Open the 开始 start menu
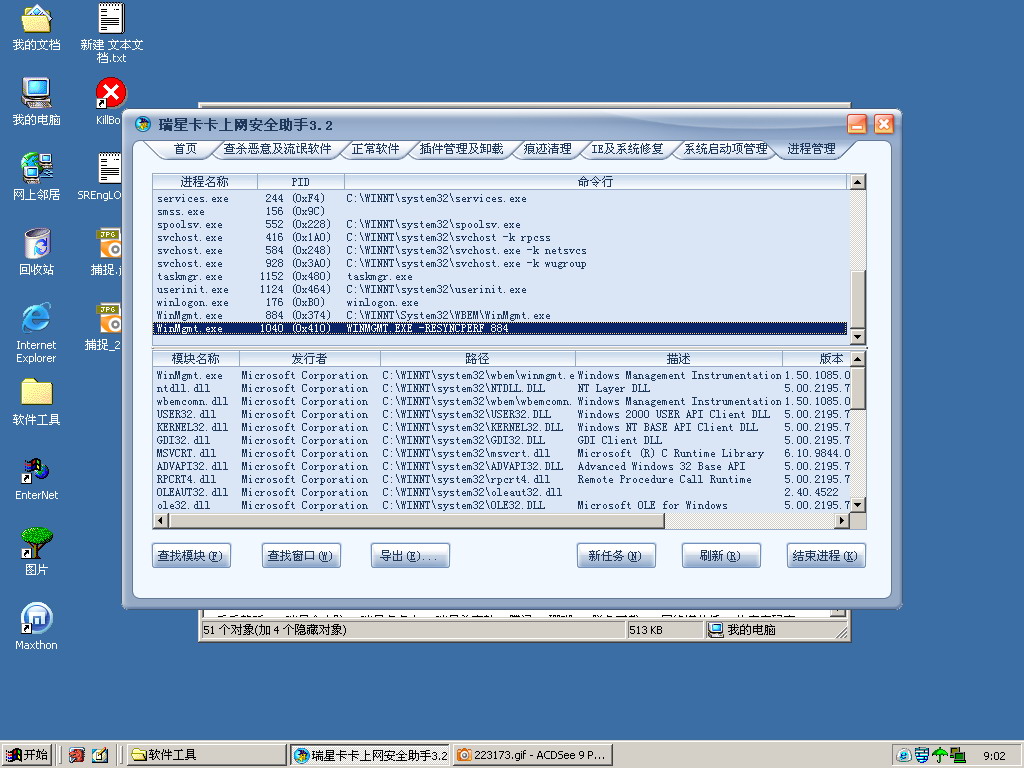This screenshot has height=768, width=1024. coord(27,755)
